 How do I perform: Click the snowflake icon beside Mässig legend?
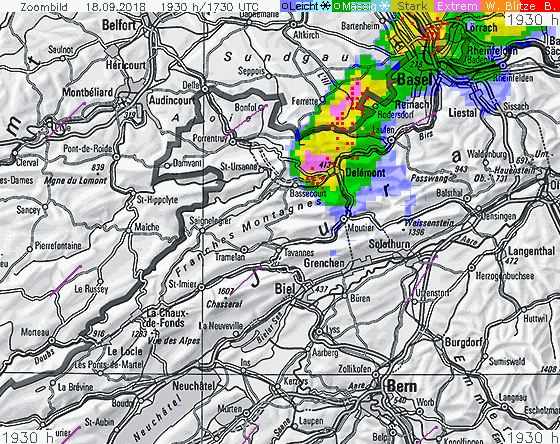384,6
